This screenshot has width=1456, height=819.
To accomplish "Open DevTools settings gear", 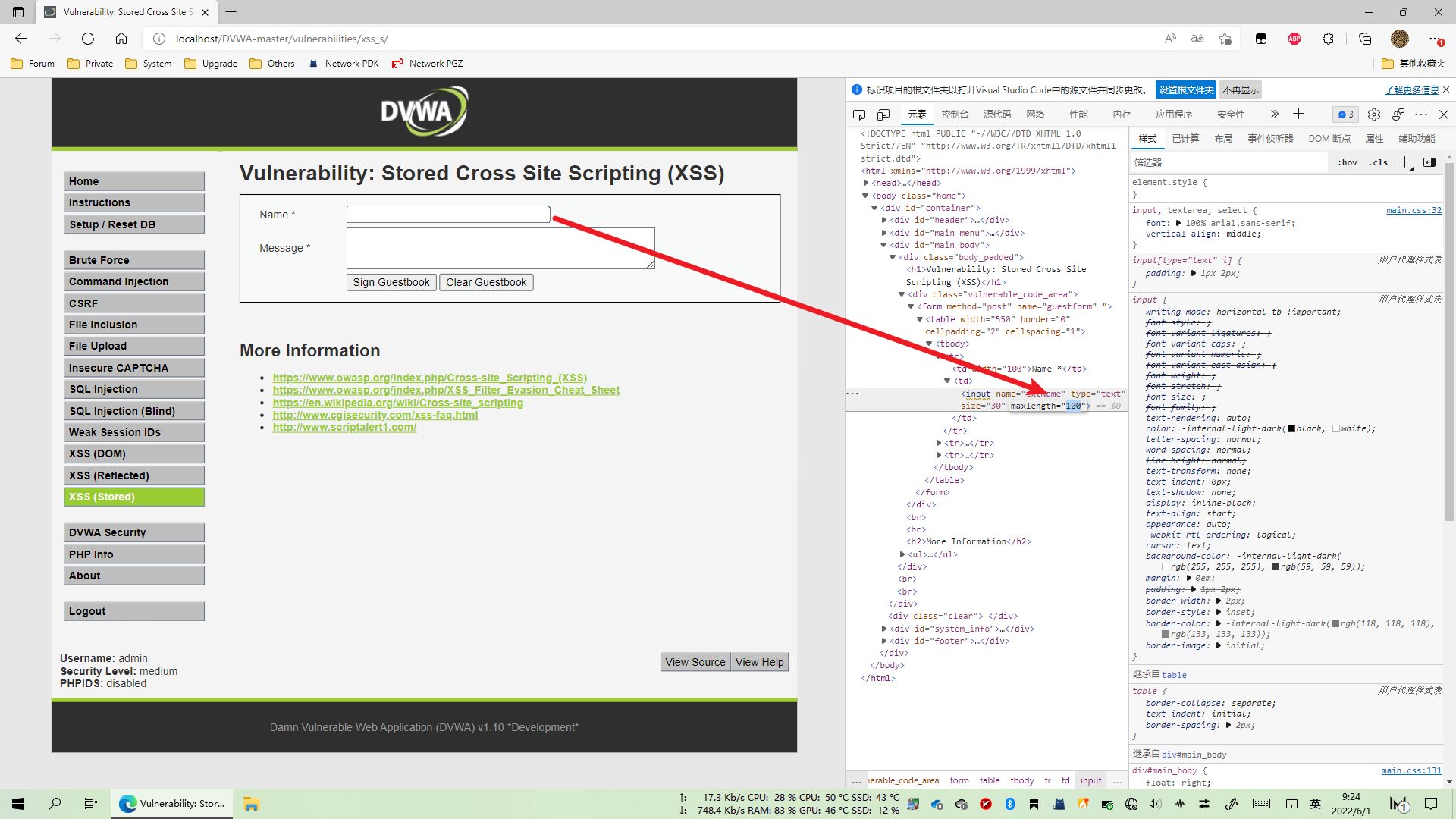I will point(1374,115).
